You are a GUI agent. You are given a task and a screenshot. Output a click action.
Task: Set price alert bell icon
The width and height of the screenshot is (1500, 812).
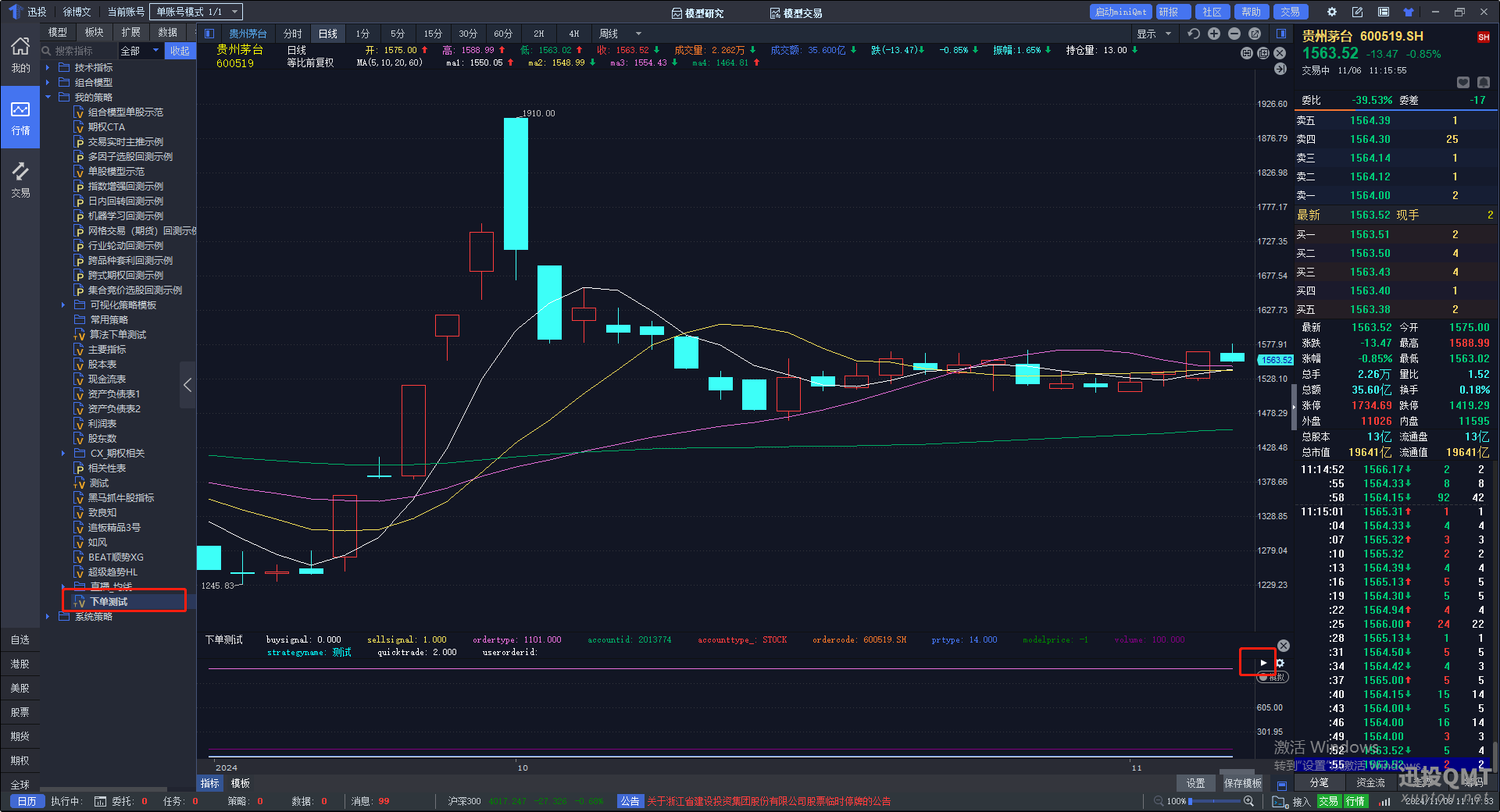tap(1484, 83)
